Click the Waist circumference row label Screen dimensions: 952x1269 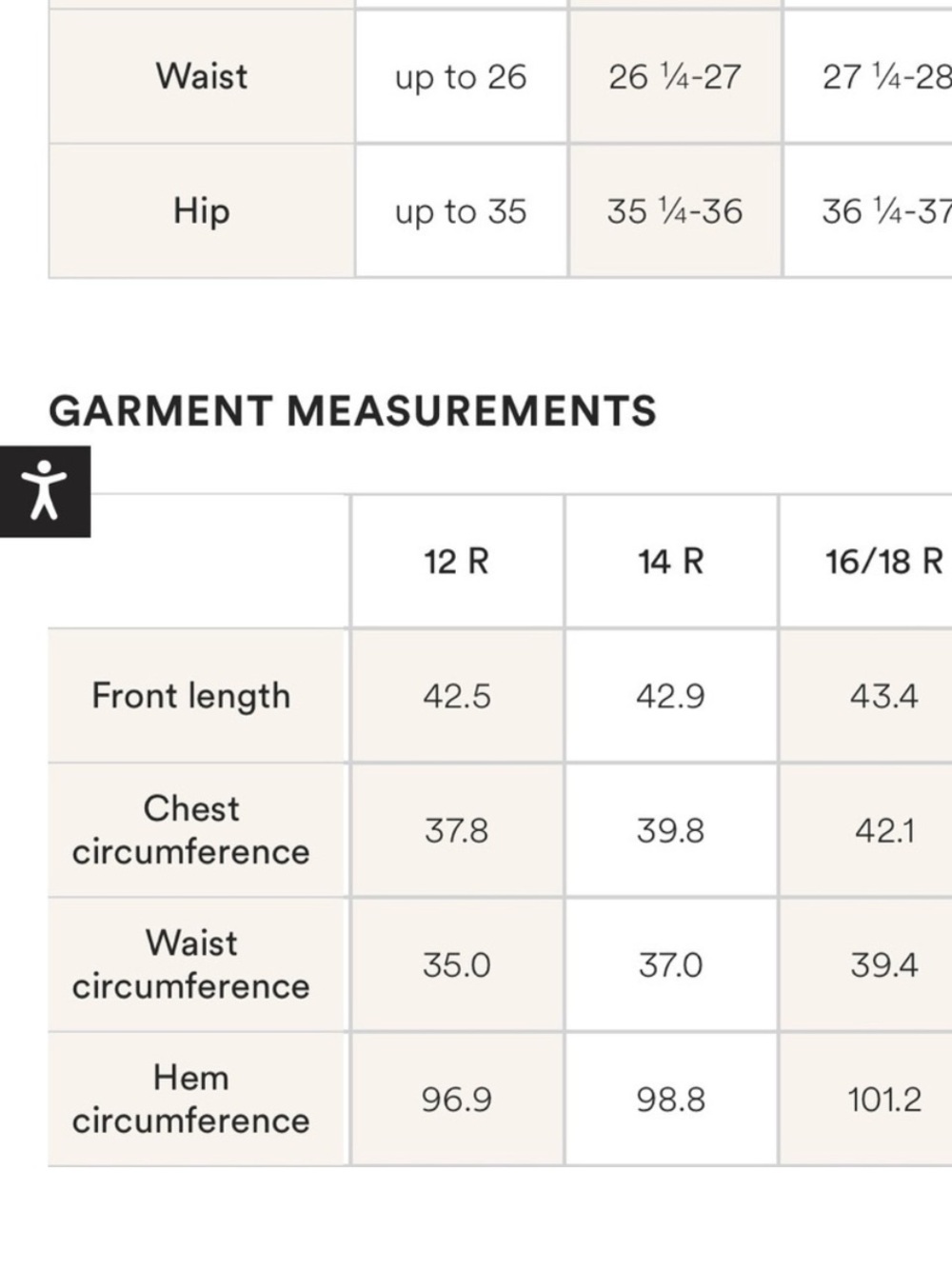pos(191,964)
